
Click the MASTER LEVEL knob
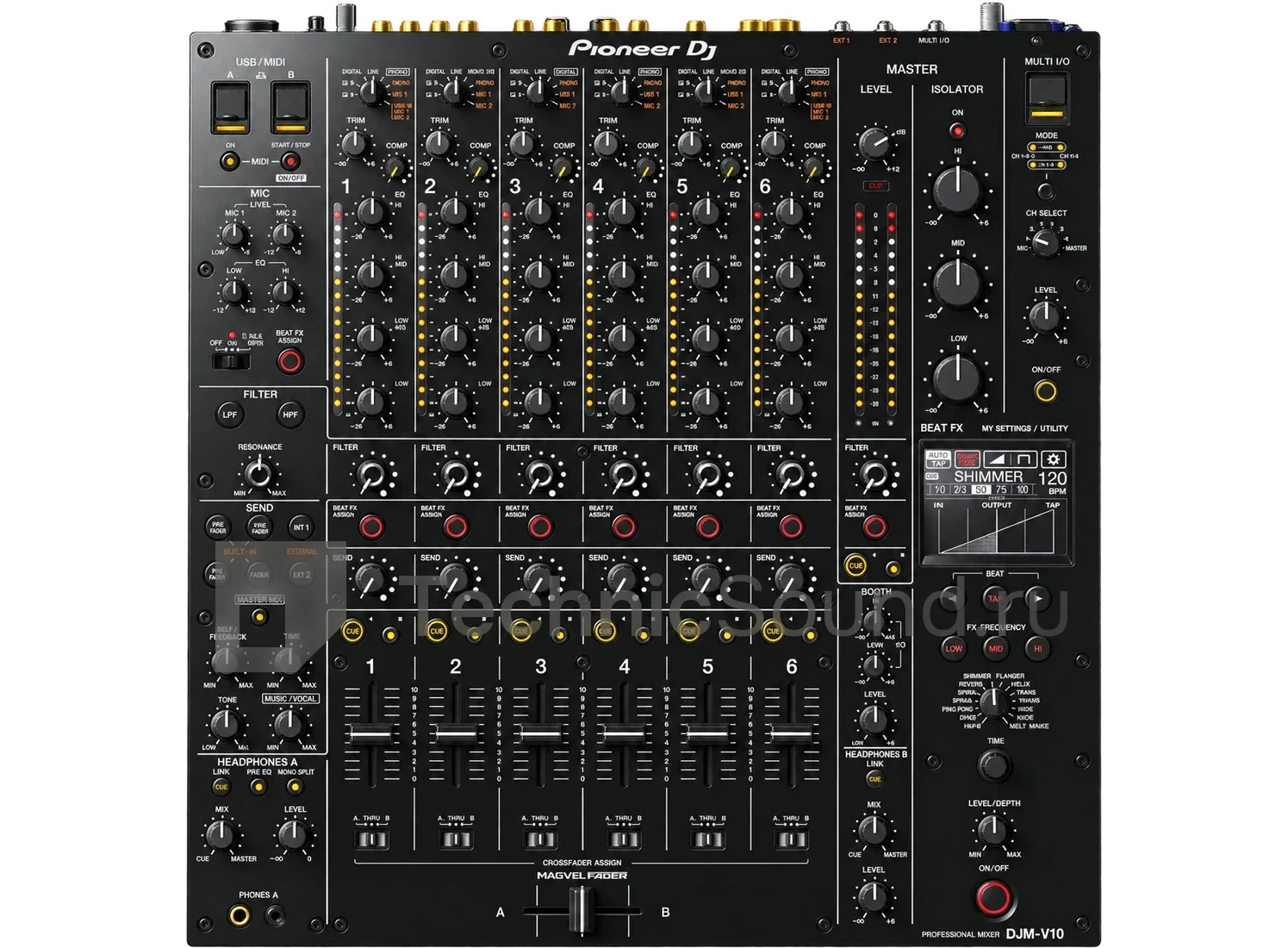(x=874, y=143)
